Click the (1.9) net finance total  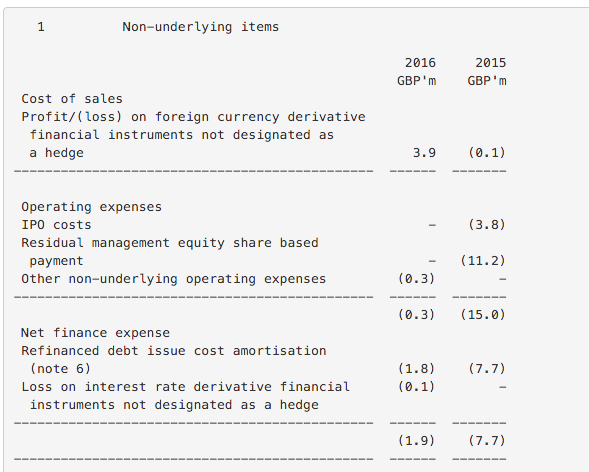[416, 440]
